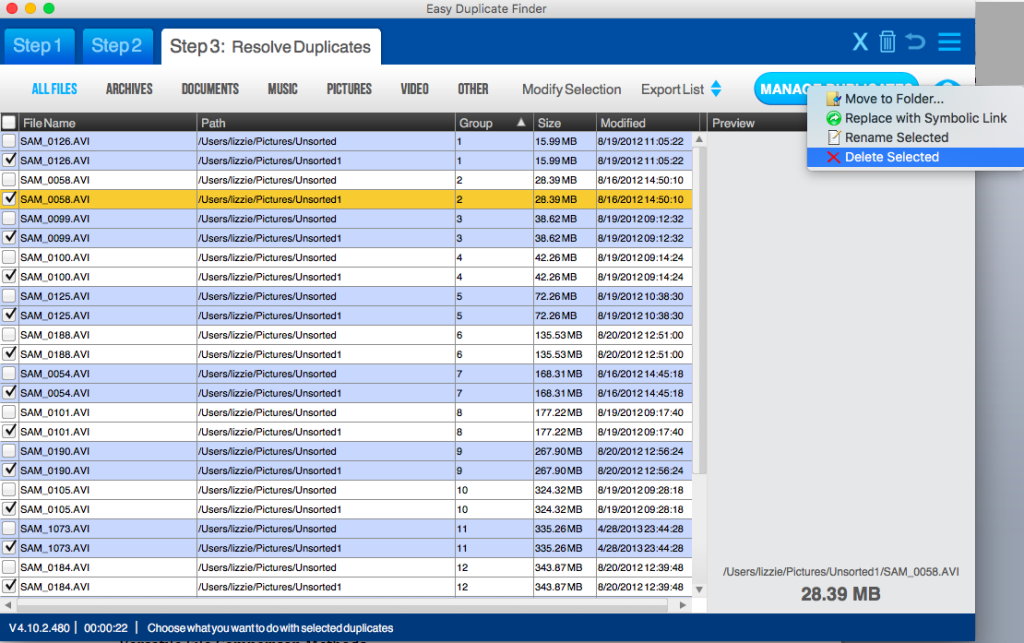Viewport: 1024px width, 643px height.
Task: Click horizontal scroll right arrow
Action: pos(682,605)
